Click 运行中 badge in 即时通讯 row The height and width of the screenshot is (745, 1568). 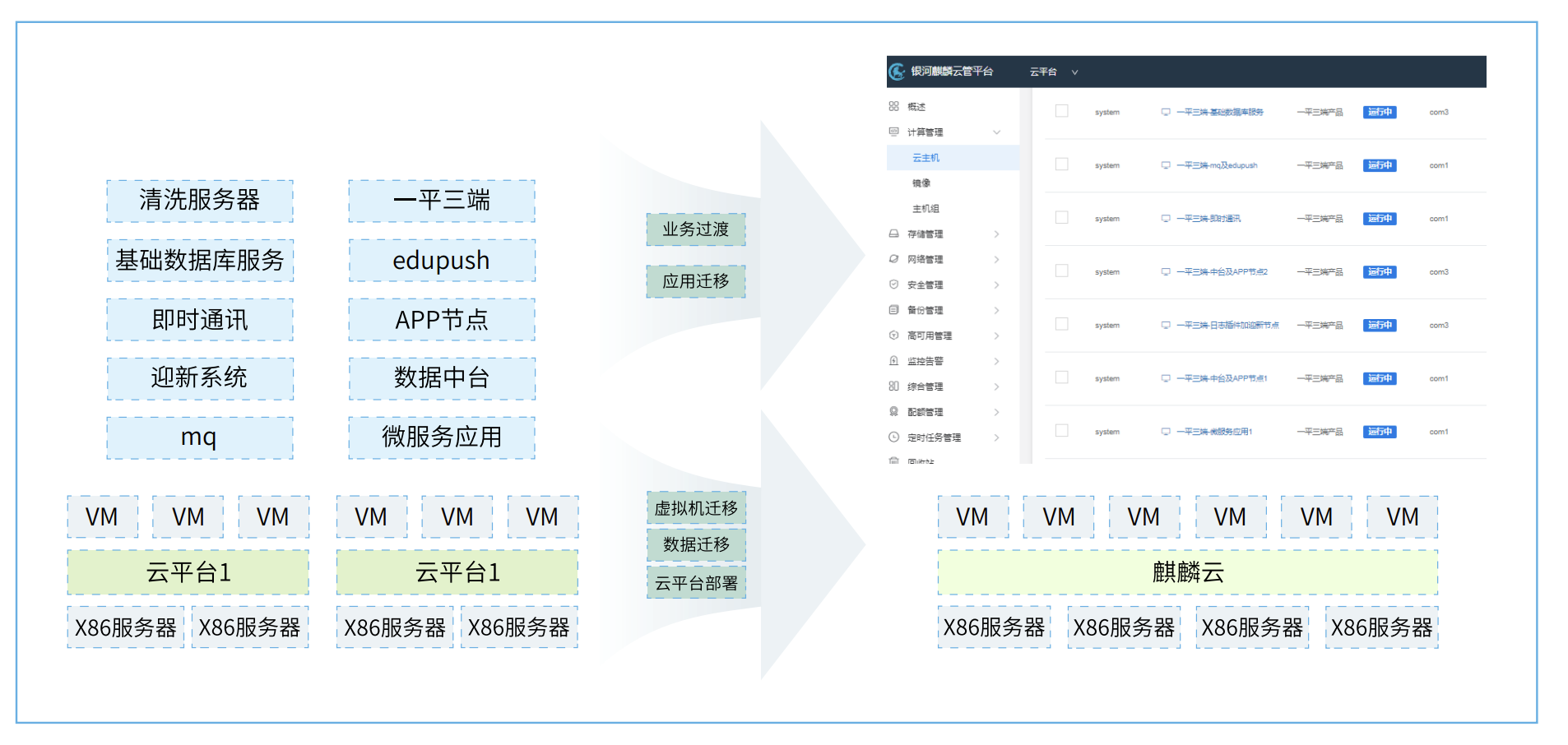point(1380,219)
